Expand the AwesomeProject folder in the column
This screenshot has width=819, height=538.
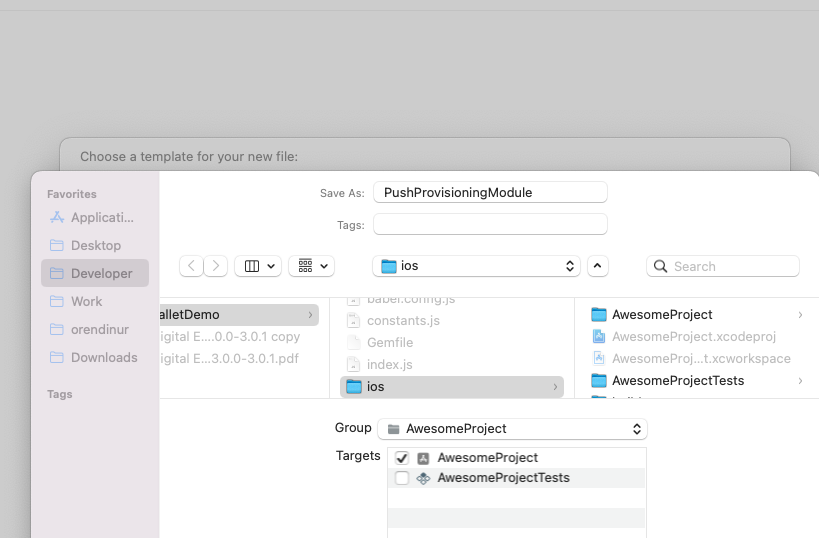[x=800, y=315]
